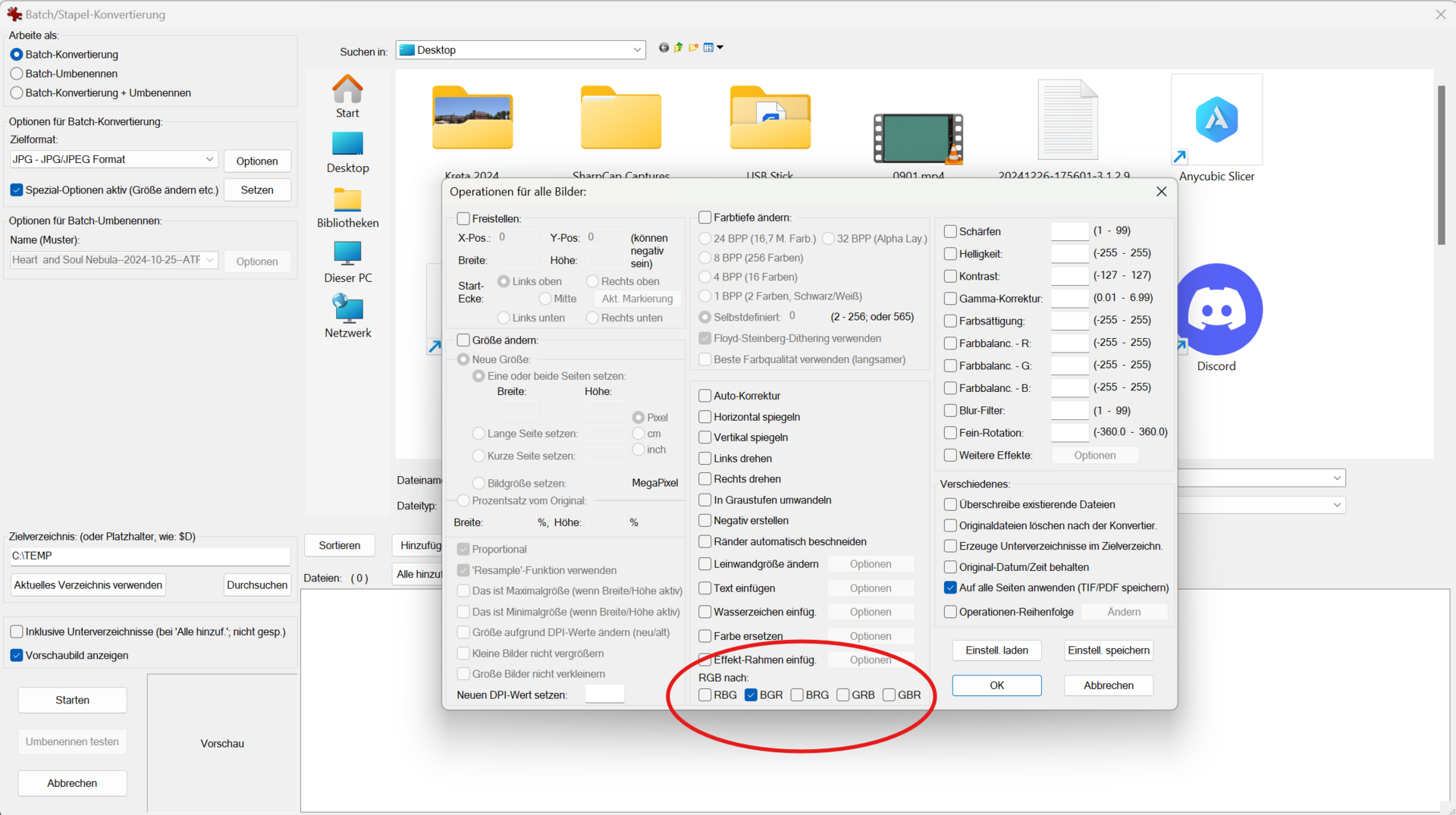Click OK in the operations dialog

pos(996,685)
